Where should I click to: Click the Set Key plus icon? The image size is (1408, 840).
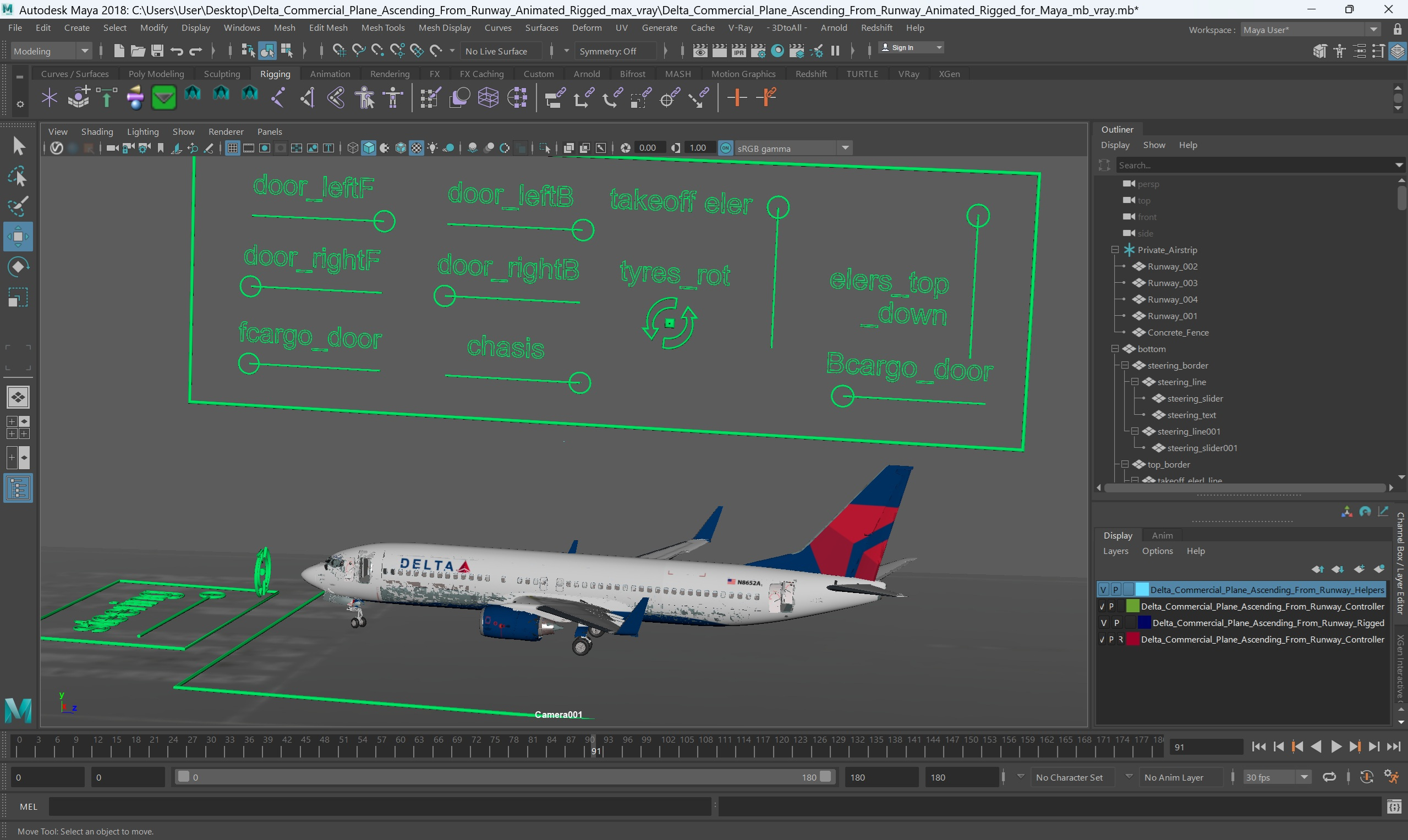737,97
